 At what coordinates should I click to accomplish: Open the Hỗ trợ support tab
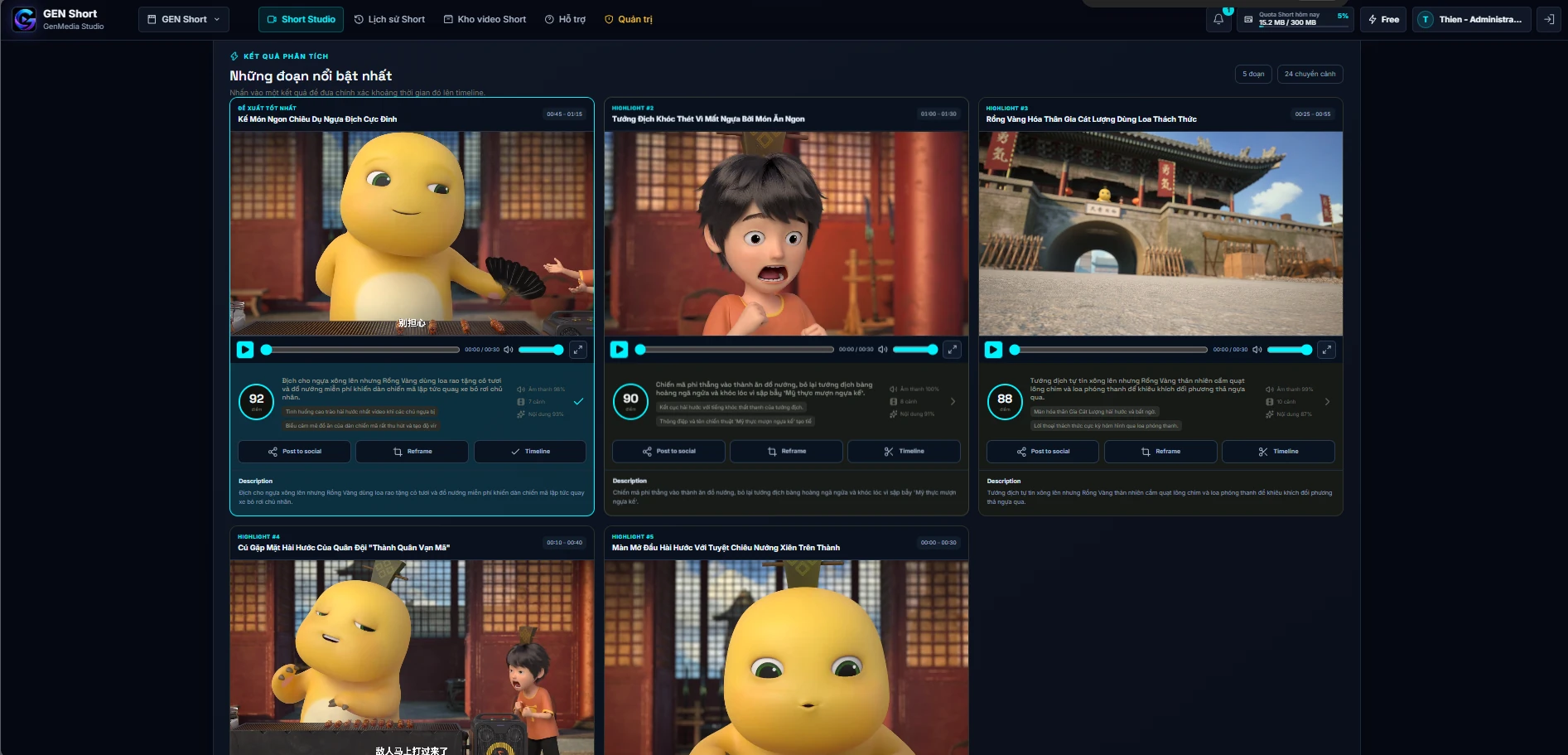coord(565,19)
